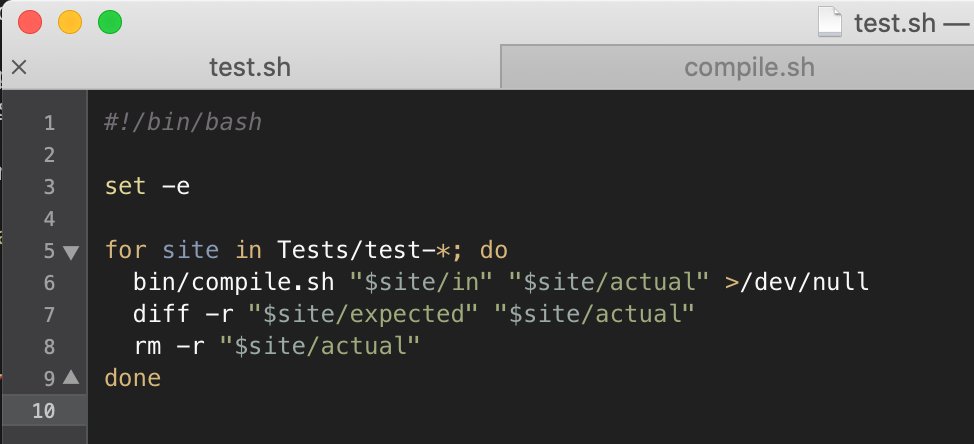
Task: Collapse the for loop fold arrow on line 5
Action: (71, 252)
